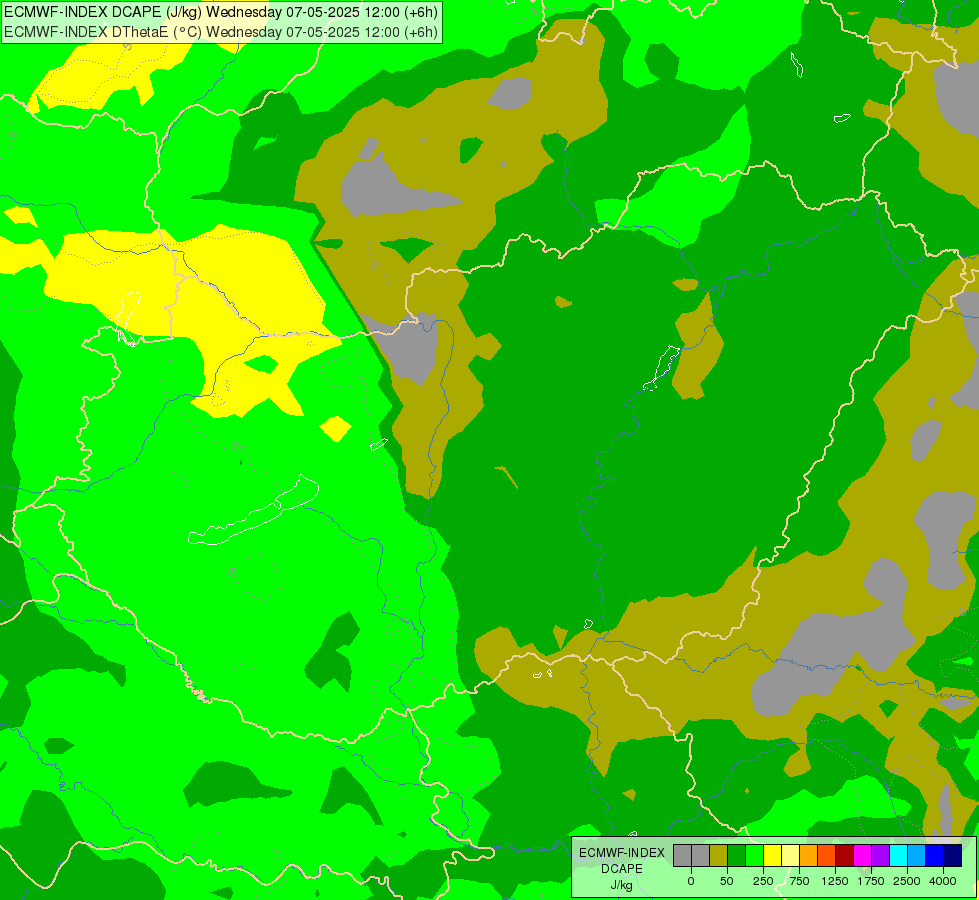Click the legend value 0
The width and height of the screenshot is (979, 900).
[x=691, y=881]
